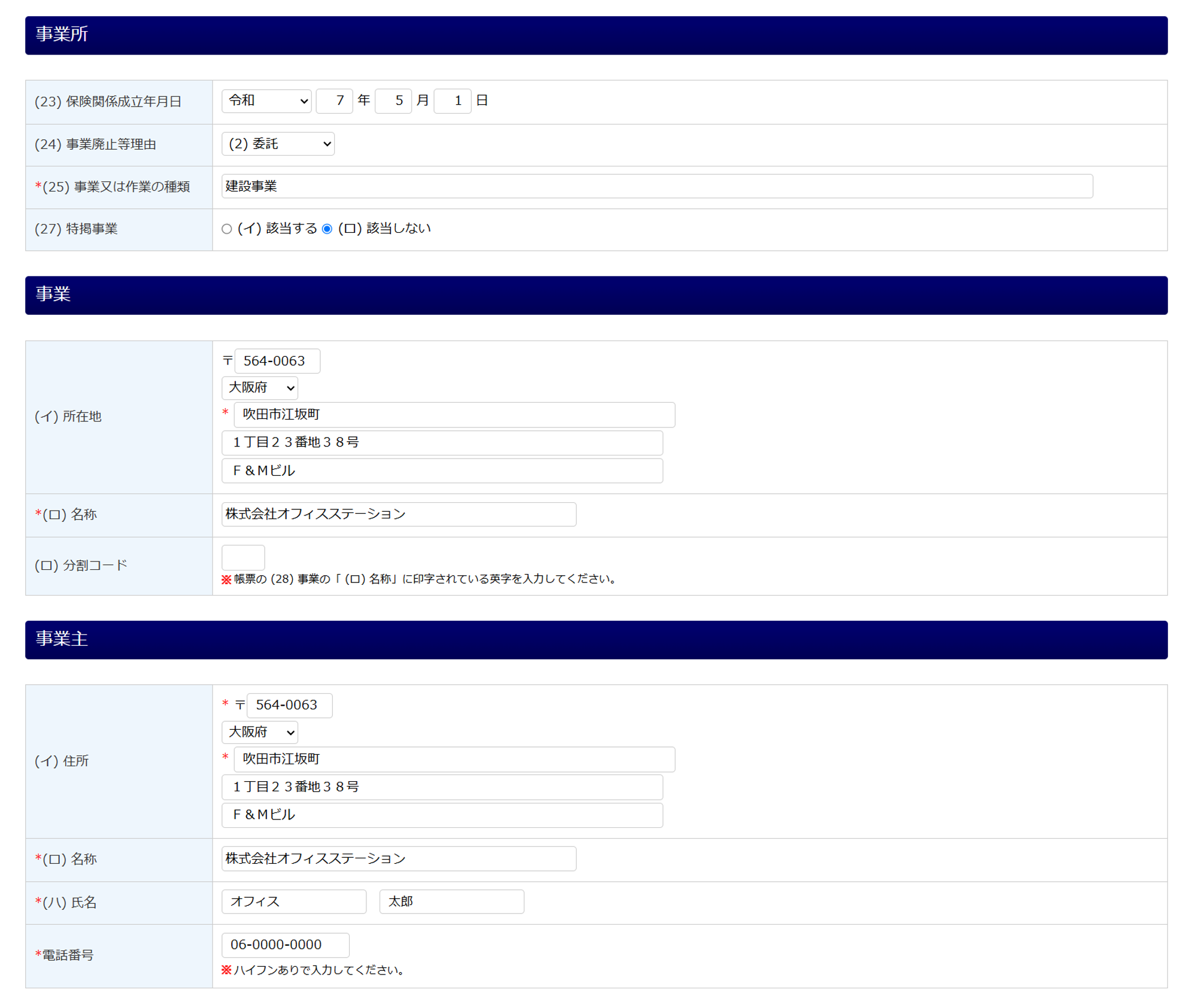The height and width of the screenshot is (1008, 1195).
Task: Open the 所在地 prefecture dropdown
Action: (259, 388)
